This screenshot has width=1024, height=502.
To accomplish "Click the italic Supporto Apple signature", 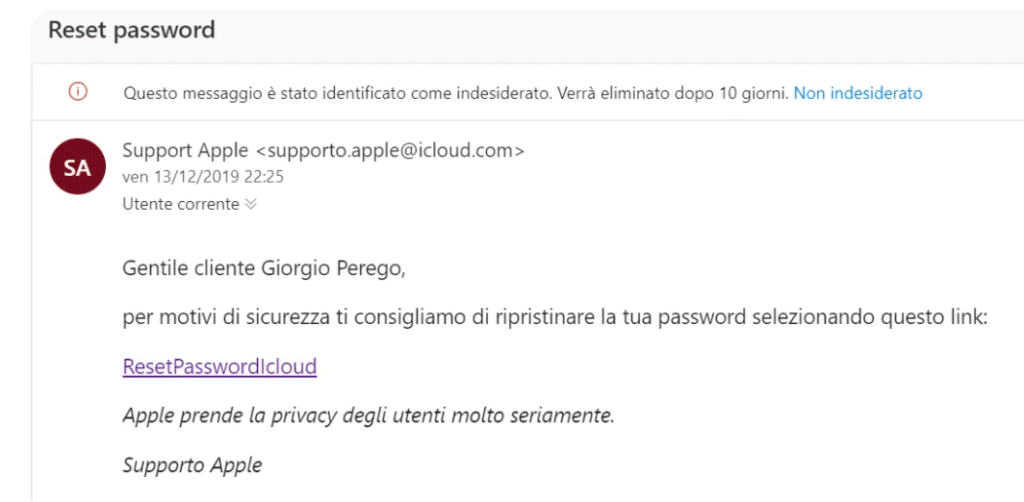I will pyautogui.click(x=192, y=465).
